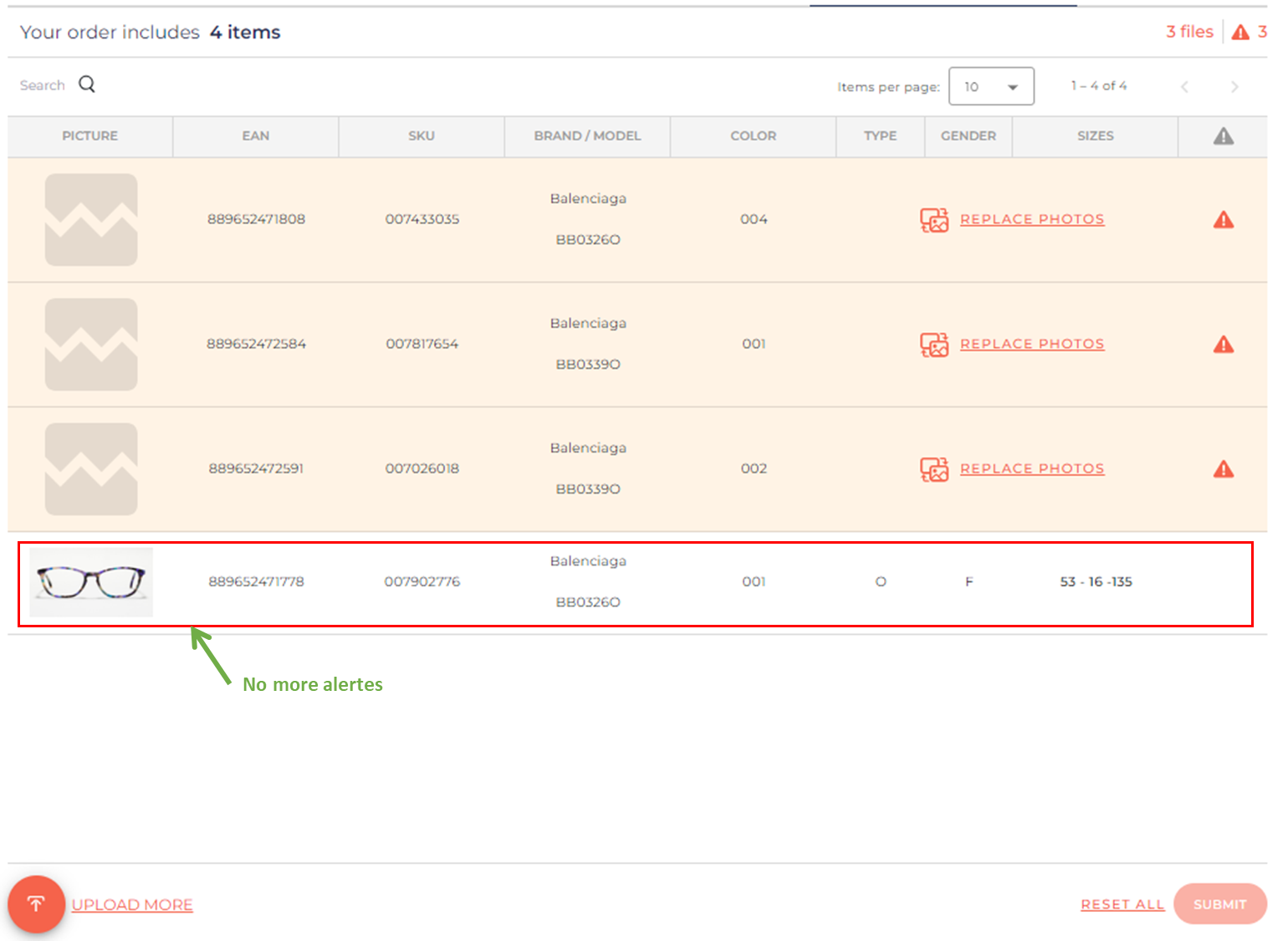1288x941 pixels.
Task: Sort by the EAN column header
Action: (x=256, y=136)
